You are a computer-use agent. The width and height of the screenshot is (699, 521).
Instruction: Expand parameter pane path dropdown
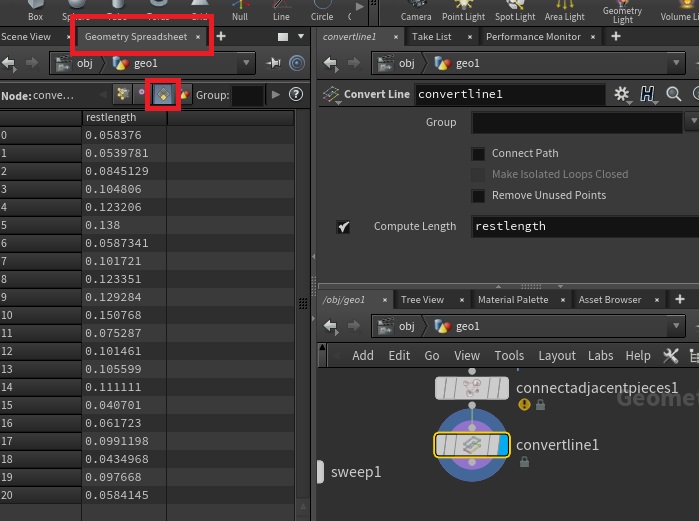coord(676,63)
